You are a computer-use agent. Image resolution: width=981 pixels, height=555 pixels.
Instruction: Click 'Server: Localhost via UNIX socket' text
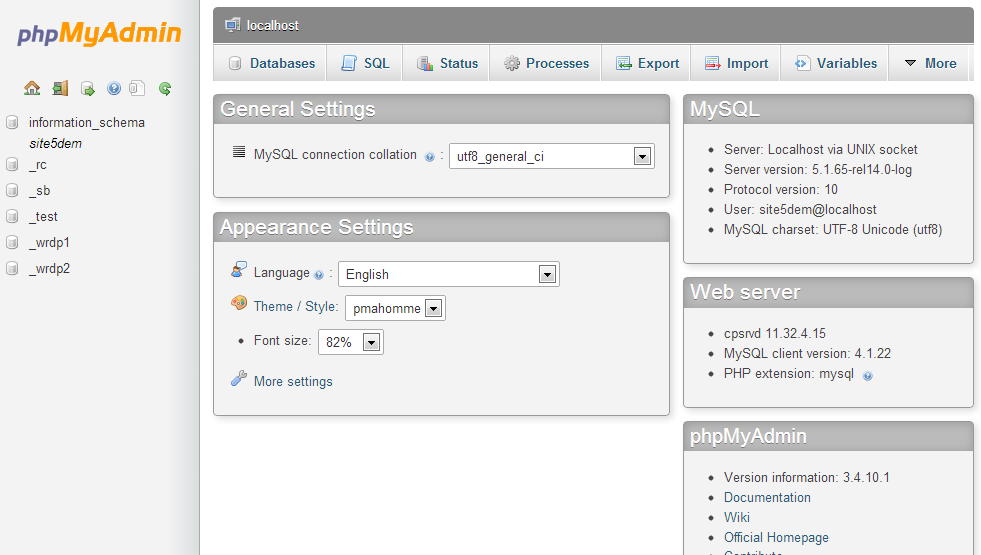[x=820, y=150]
